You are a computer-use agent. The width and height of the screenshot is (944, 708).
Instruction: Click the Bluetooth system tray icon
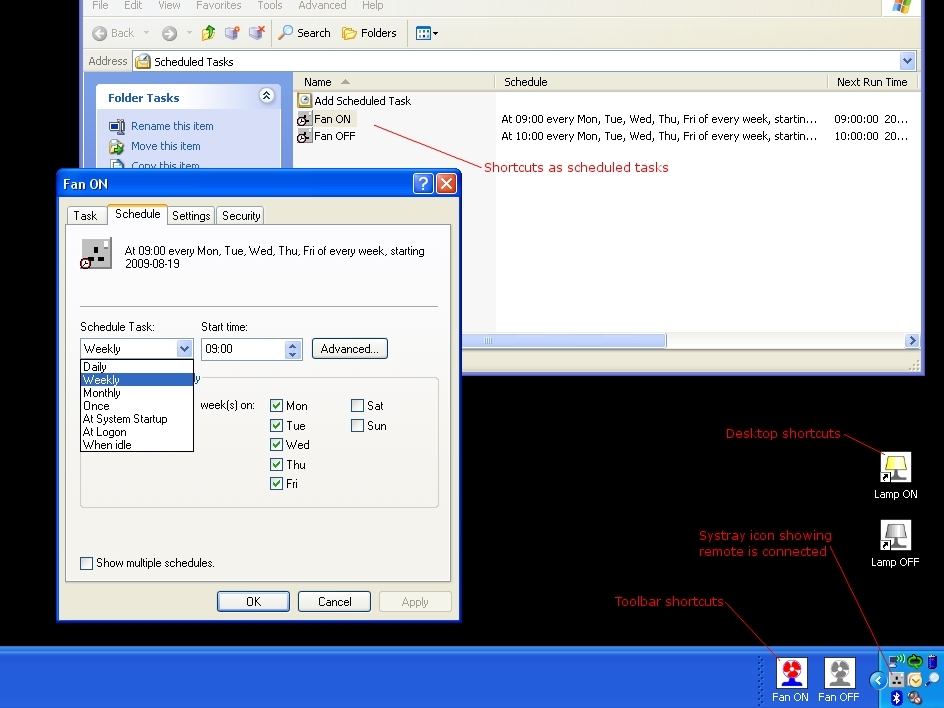pos(896,698)
